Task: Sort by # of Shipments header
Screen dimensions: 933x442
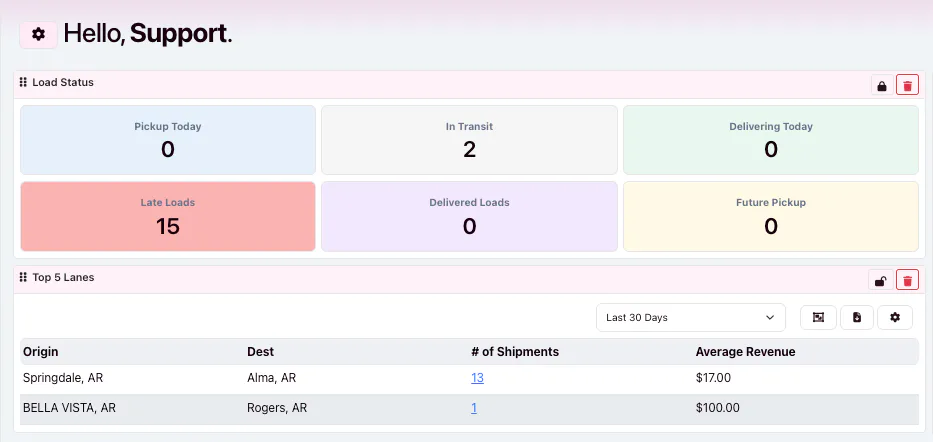Action: [515, 352]
